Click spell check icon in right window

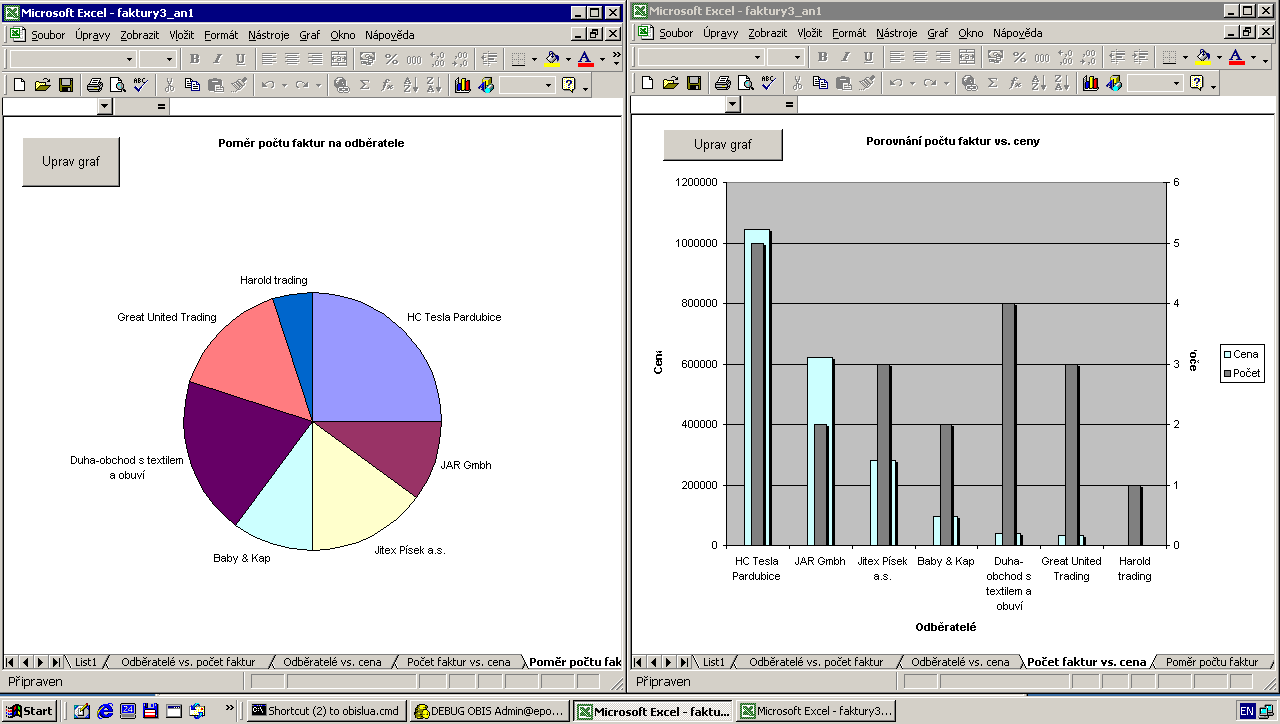pos(768,84)
